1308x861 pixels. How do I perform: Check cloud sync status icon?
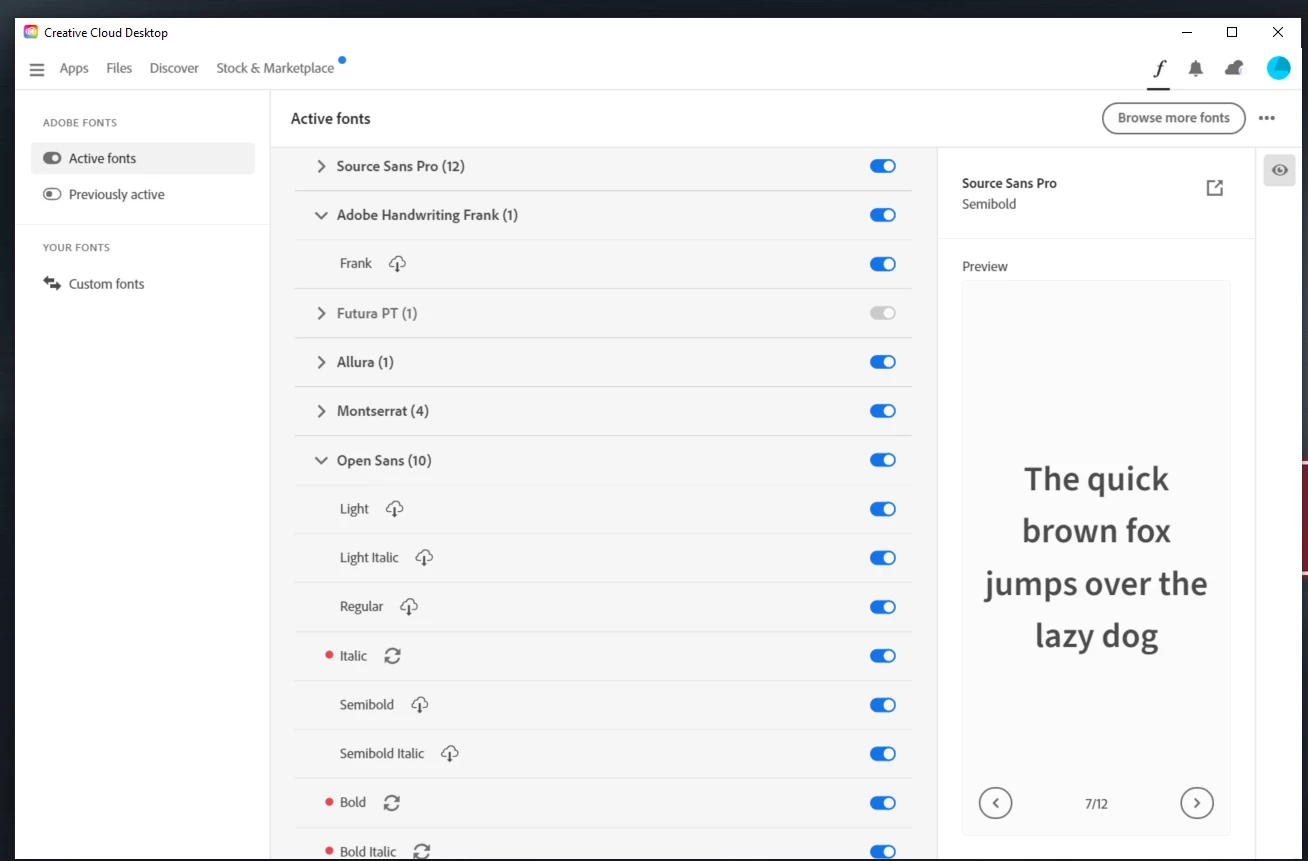[1234, 68]
